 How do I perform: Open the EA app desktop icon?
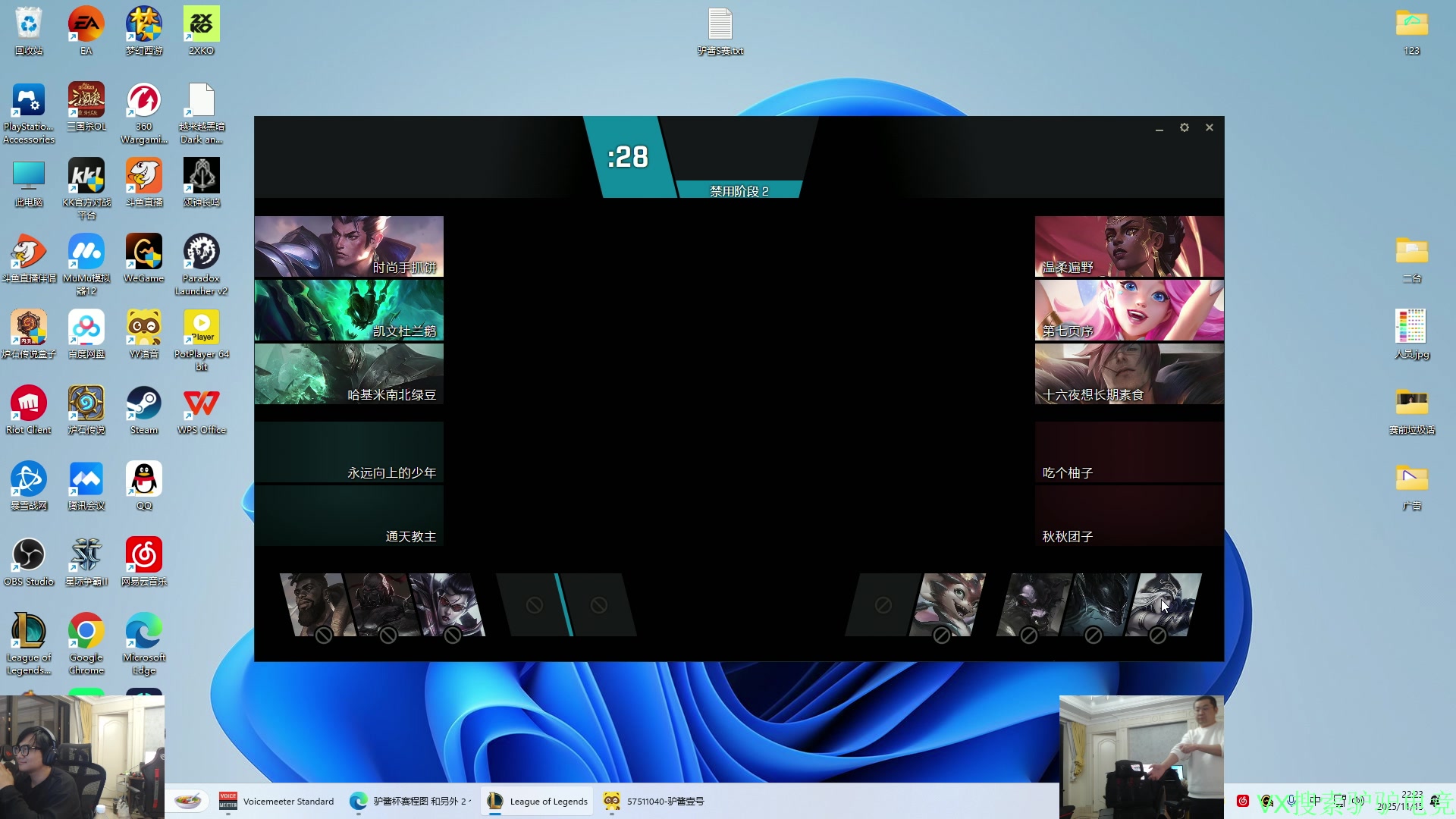point(86,25)
